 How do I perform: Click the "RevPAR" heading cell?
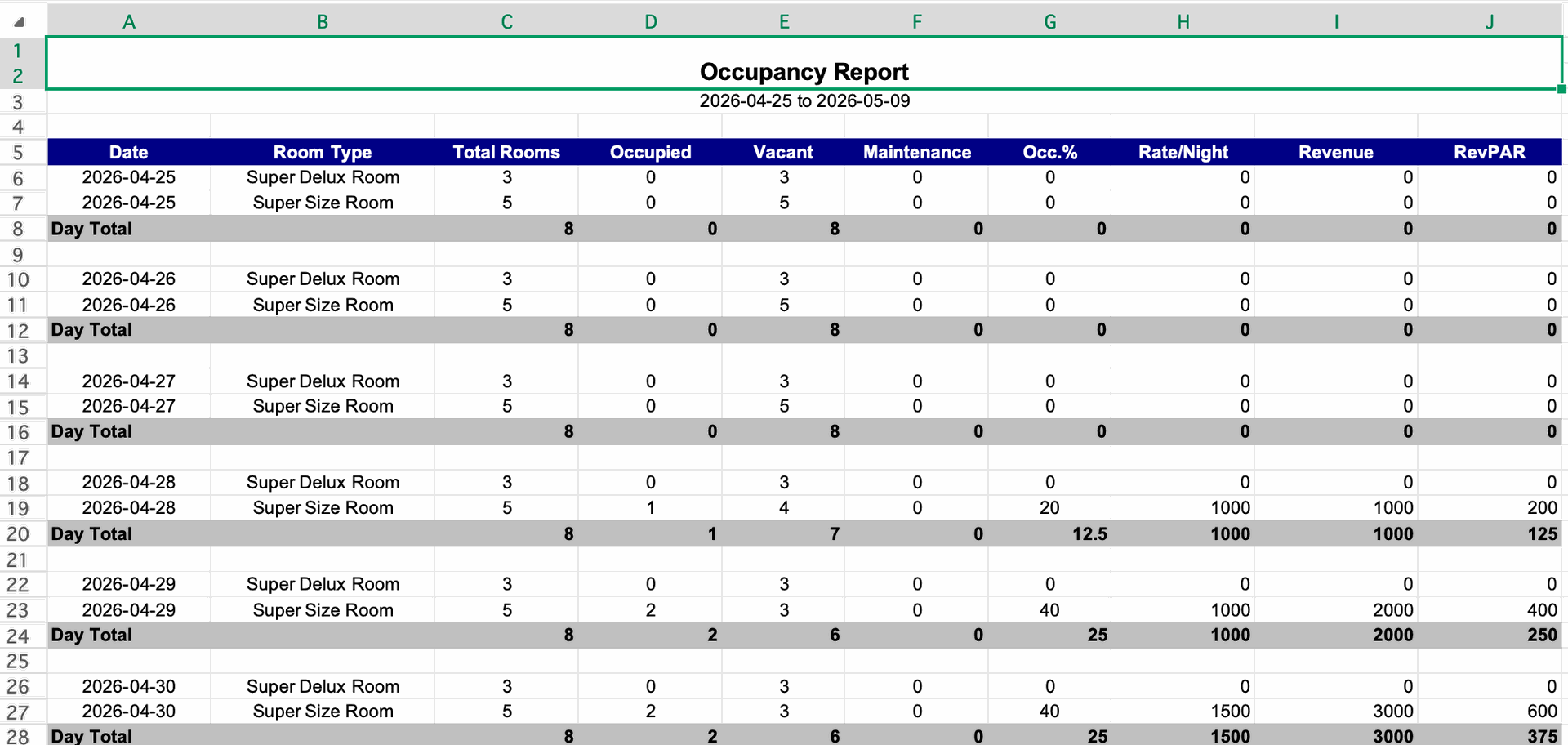click(1490, 152)
